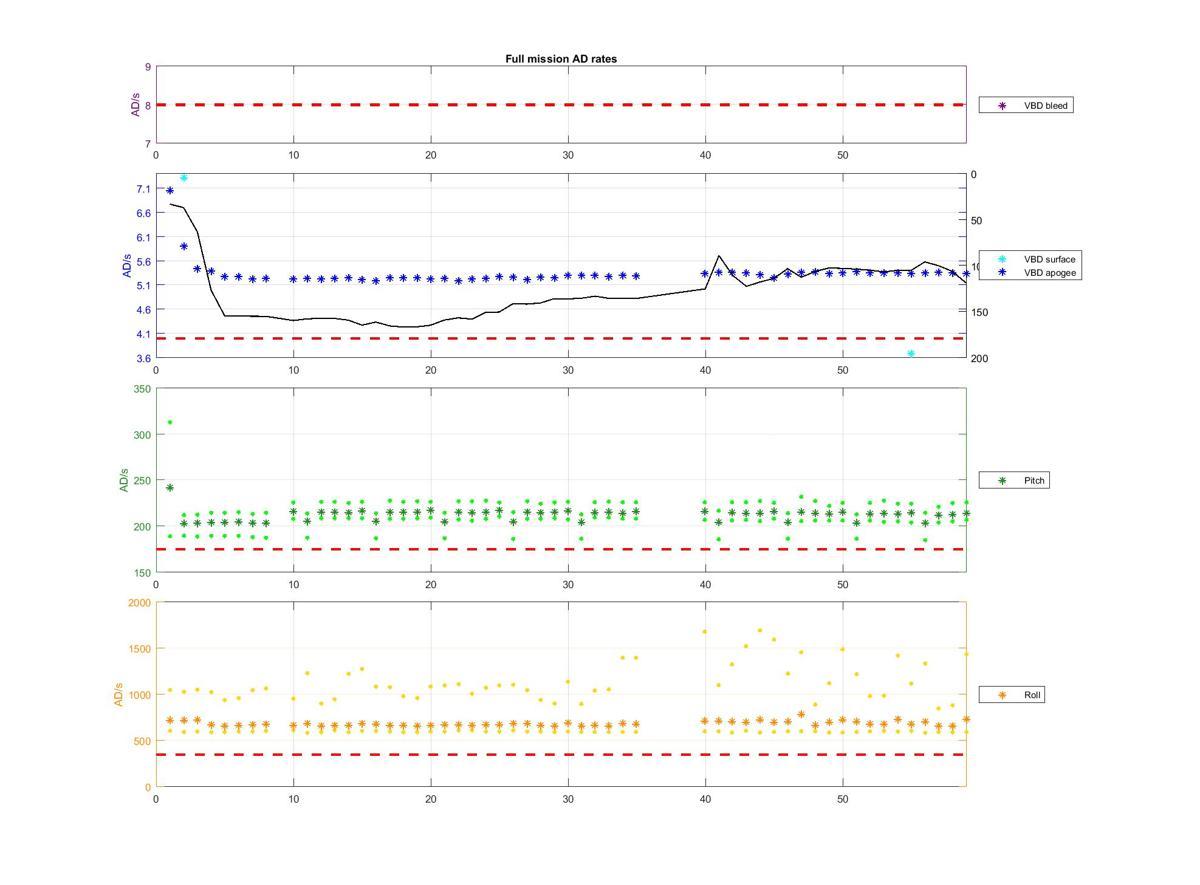This screenshot has height=885, width=1200.
Task: Click the "2000" tick label on orange axis
Action: pyautogui.click(x=139, y=603)
